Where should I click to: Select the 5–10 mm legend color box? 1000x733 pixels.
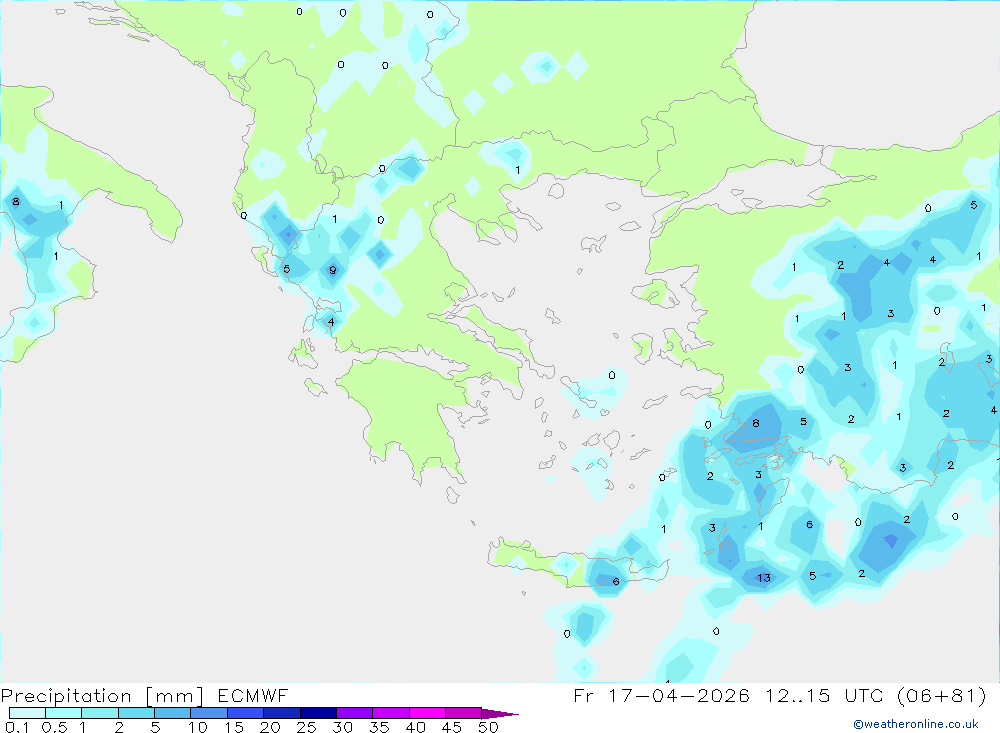[x=173, y=713]
